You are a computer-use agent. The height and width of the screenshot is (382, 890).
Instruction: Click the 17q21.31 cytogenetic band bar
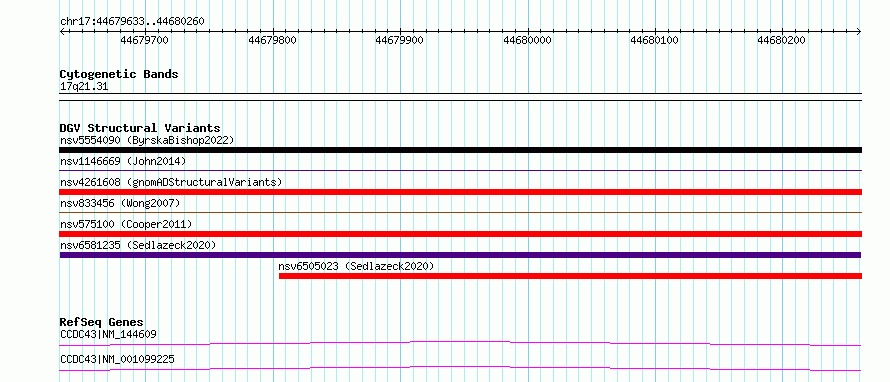click(x=460, y=97)
